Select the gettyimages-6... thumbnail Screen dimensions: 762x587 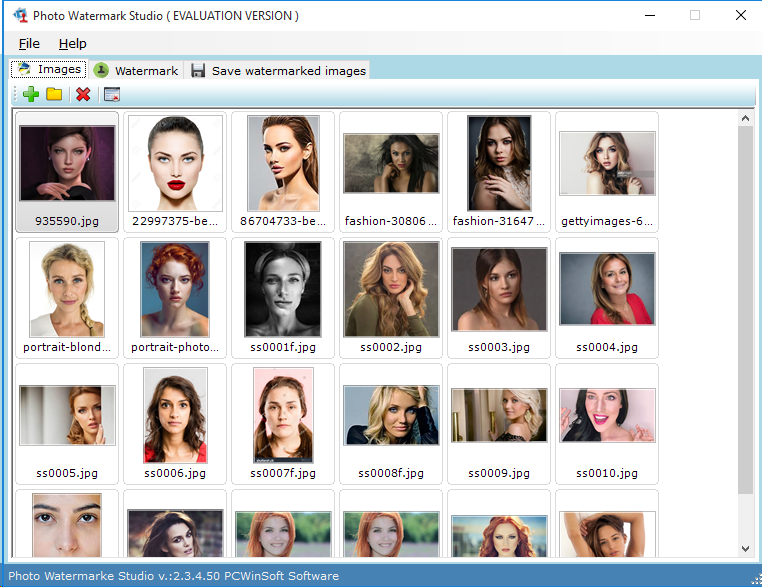[606, 172]
